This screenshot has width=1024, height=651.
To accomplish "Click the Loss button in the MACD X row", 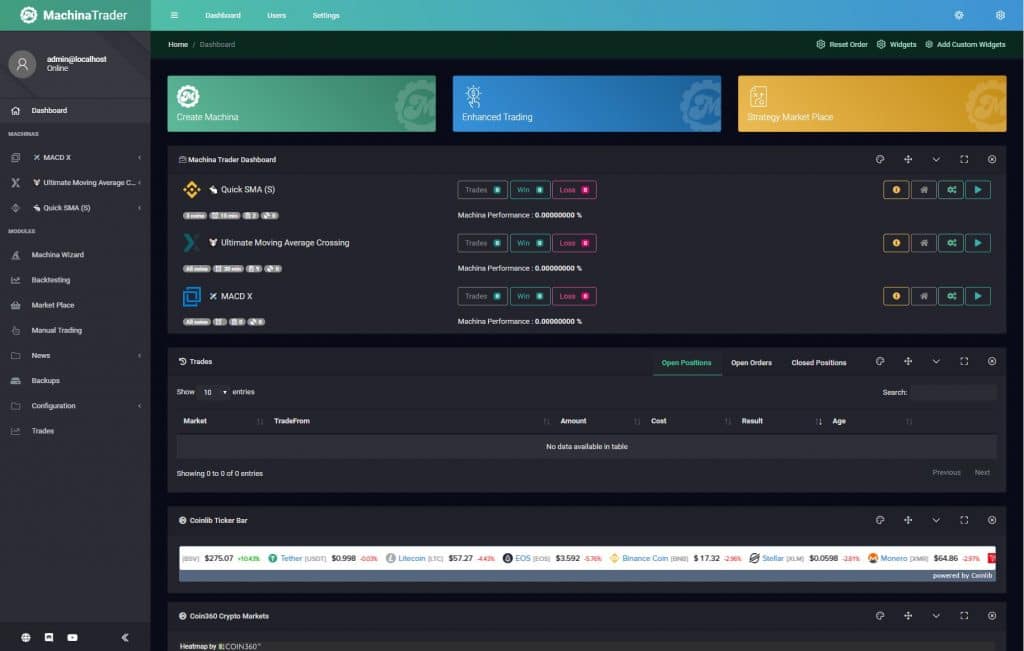I will click(574, 296).
